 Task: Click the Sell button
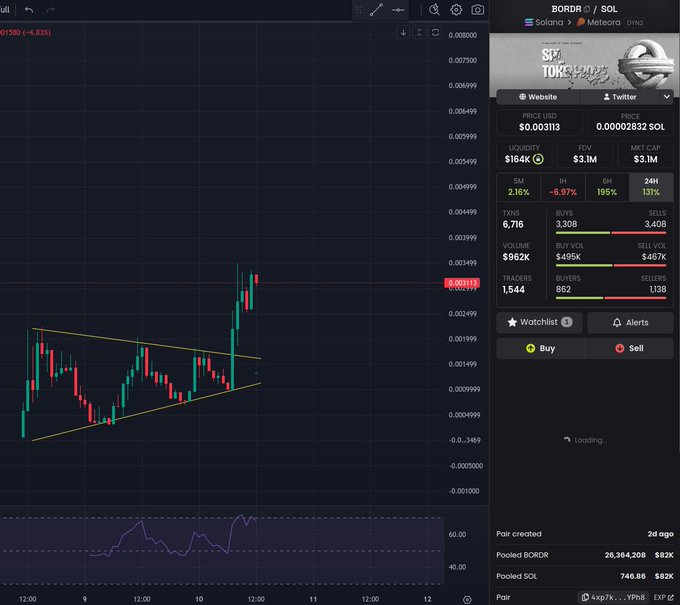[x=629, y=348]
